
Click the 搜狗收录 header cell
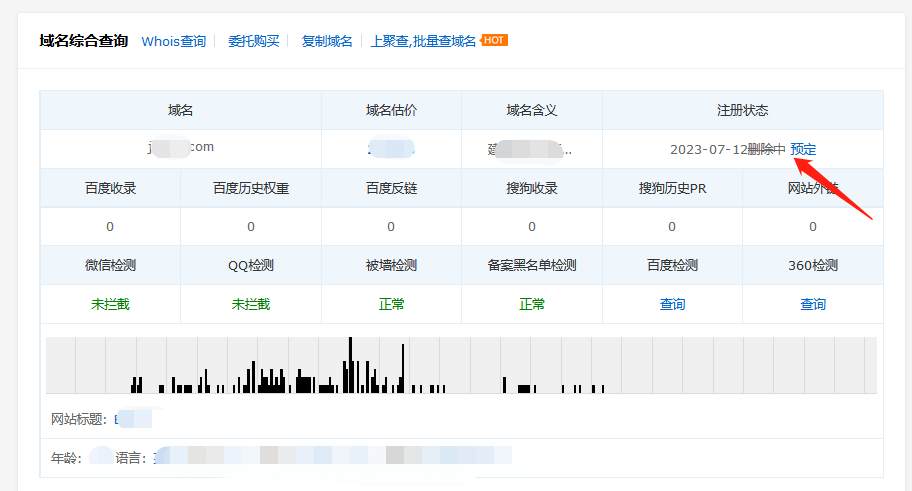click(x=532, y=188)
